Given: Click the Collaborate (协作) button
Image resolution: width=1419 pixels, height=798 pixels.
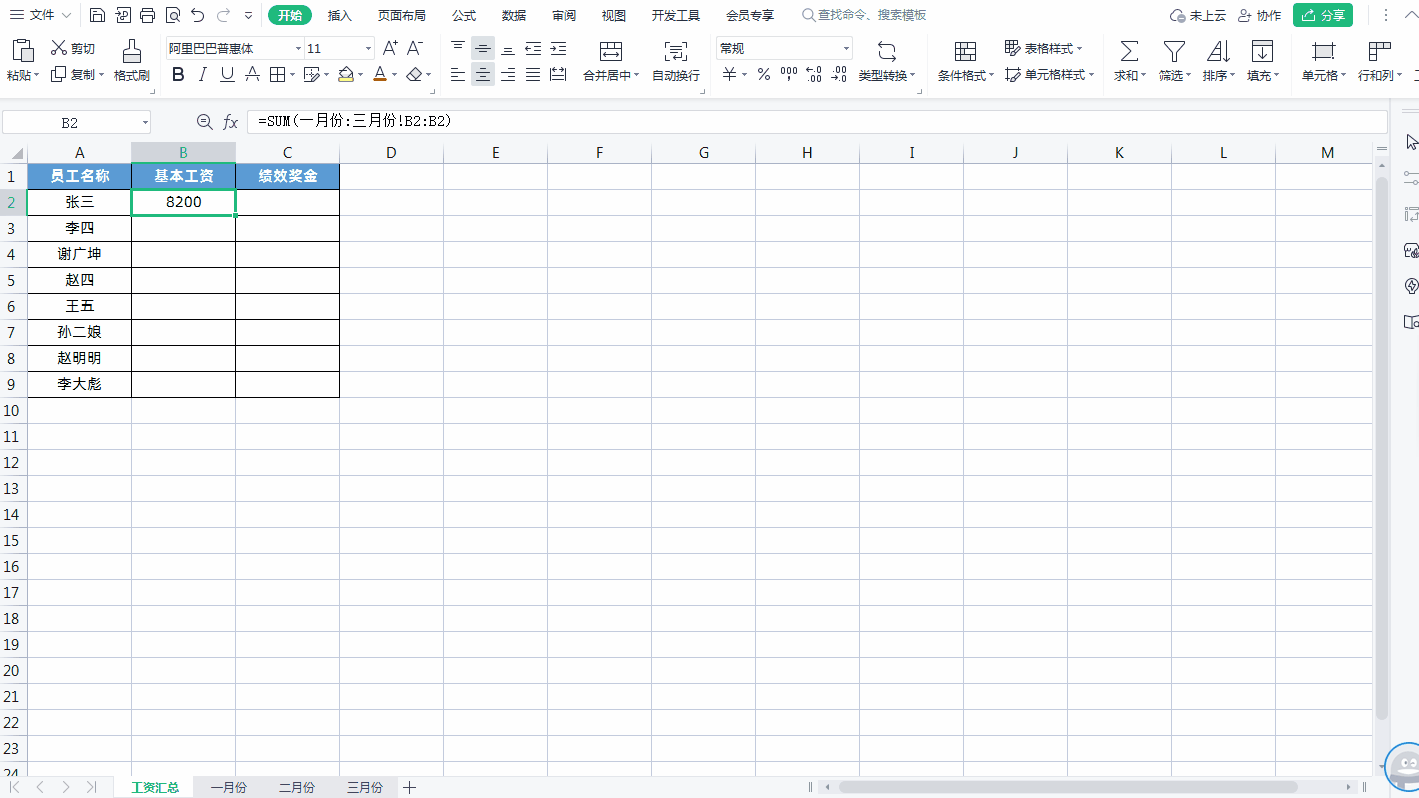Looking at the screenshot, I should click(1259, 15).
